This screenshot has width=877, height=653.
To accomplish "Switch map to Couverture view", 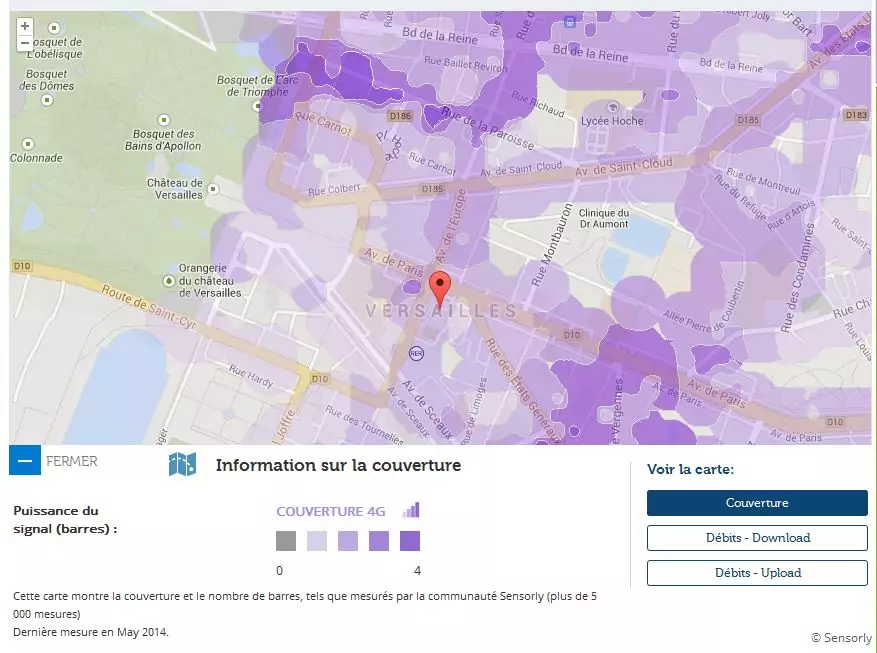I will 756,503.
